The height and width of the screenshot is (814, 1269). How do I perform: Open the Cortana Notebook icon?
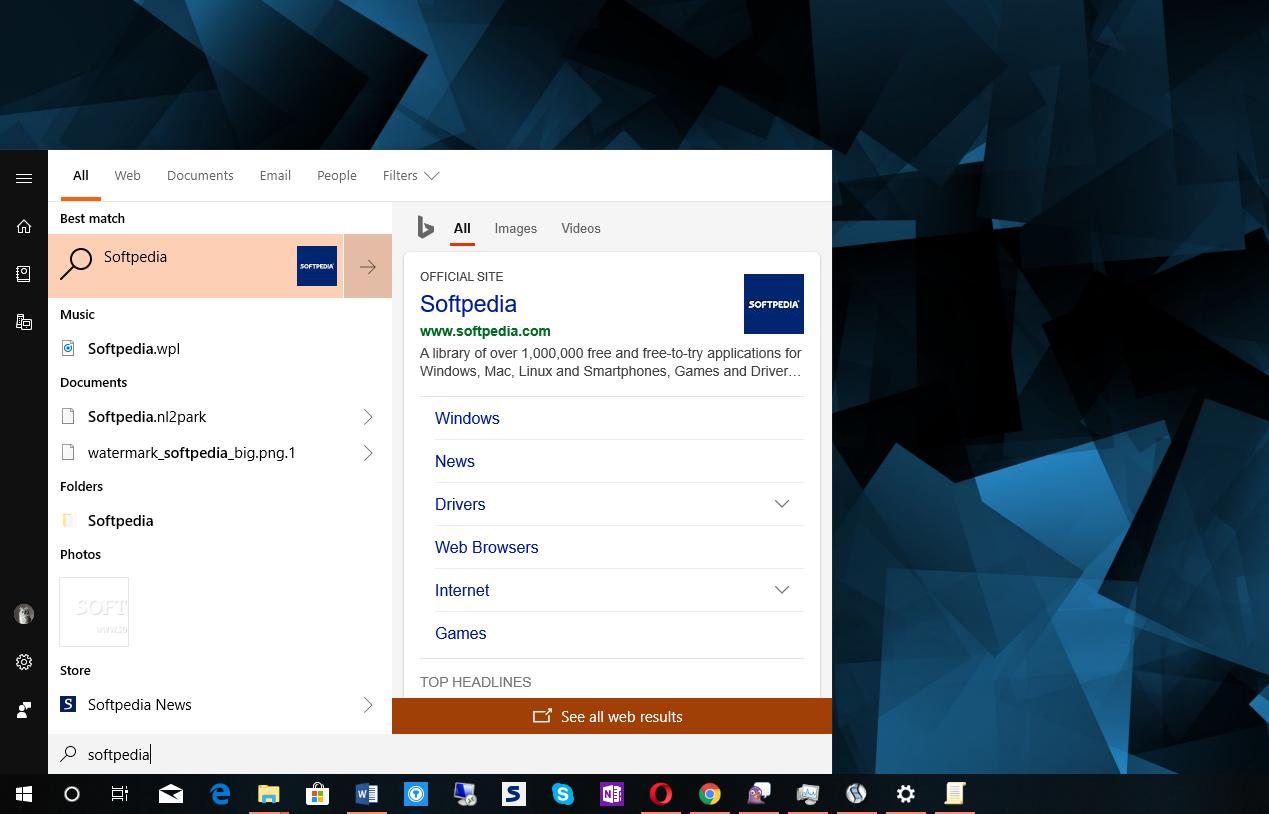click(x=24, y=274)
